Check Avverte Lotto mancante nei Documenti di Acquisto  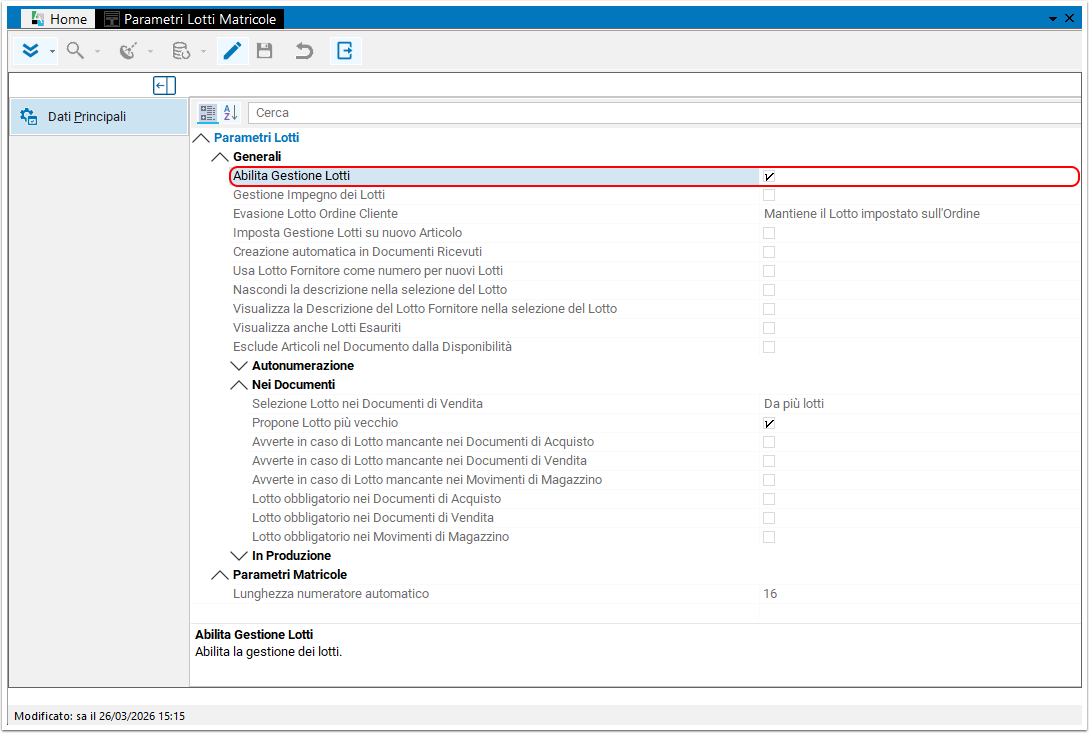click(x=769, y=442)
